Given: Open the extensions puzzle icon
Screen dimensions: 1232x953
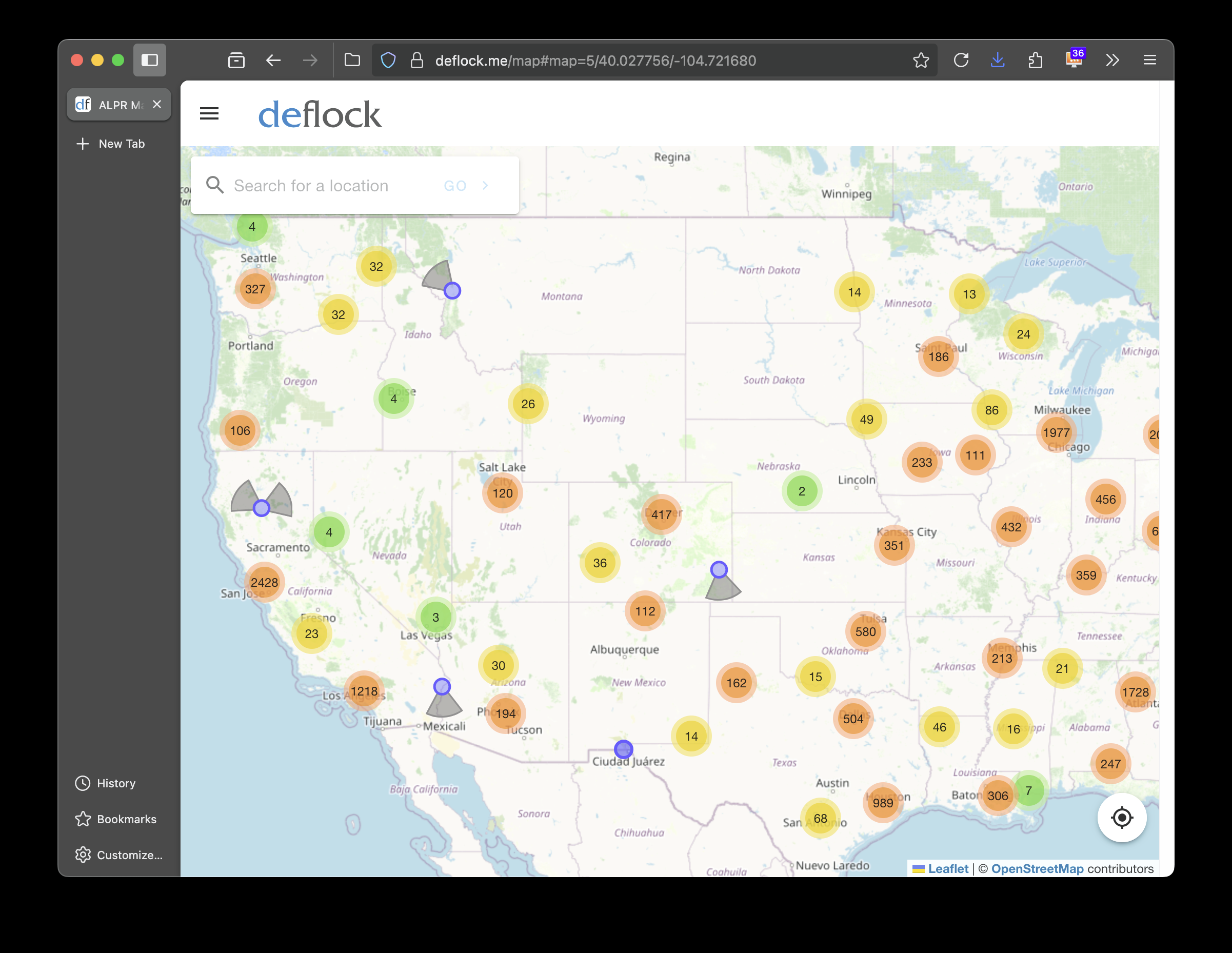Looking at the screenshot, I should 1035,61.
